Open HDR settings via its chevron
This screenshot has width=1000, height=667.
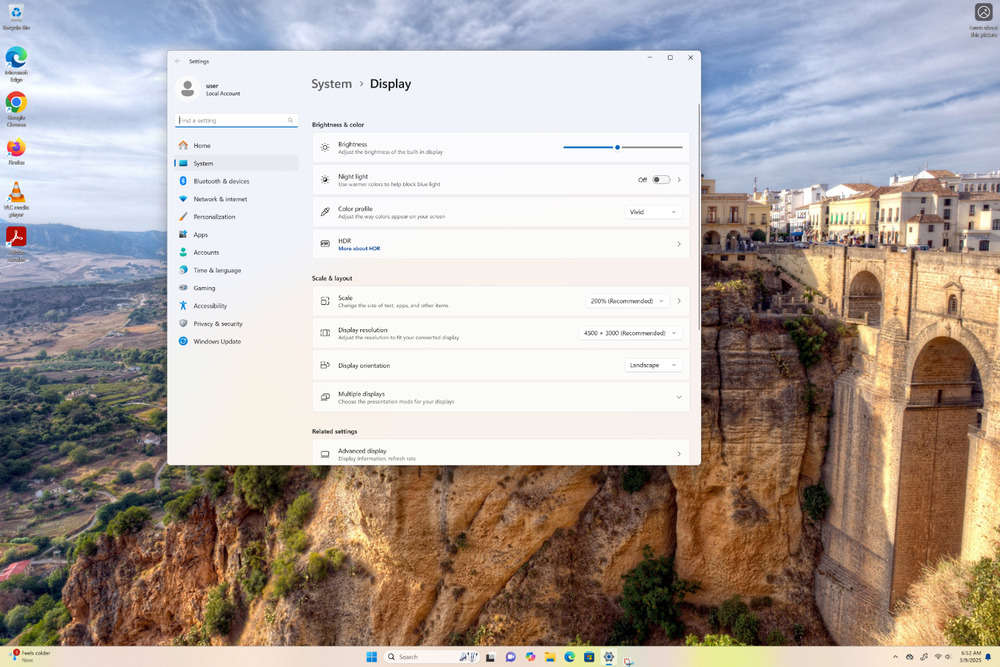pyautogui.click(x=679, y=244)
